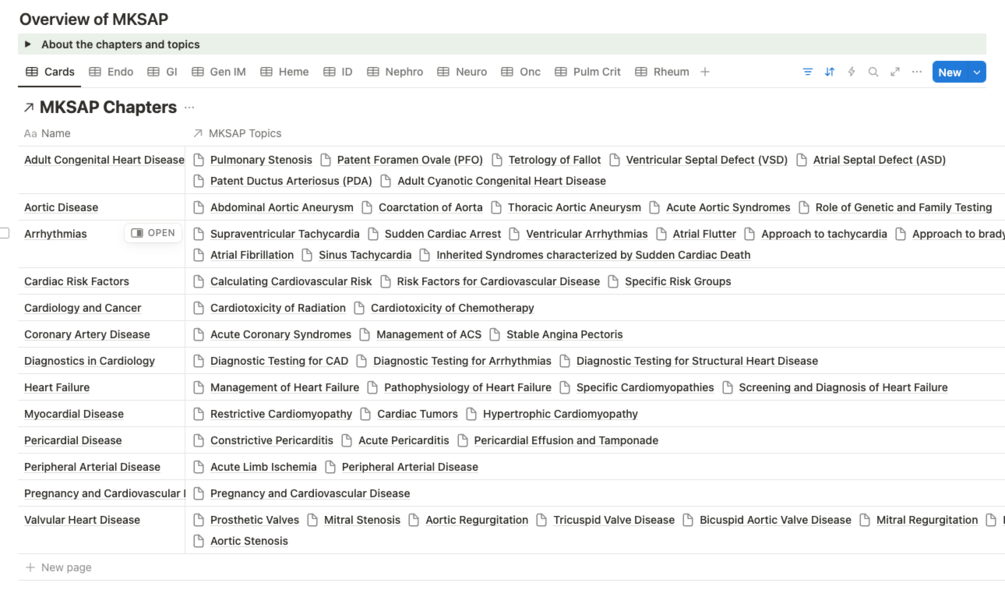1005x597 pixels.
Task: Switch to the Endo view tab
Action: tap(111, 72)
